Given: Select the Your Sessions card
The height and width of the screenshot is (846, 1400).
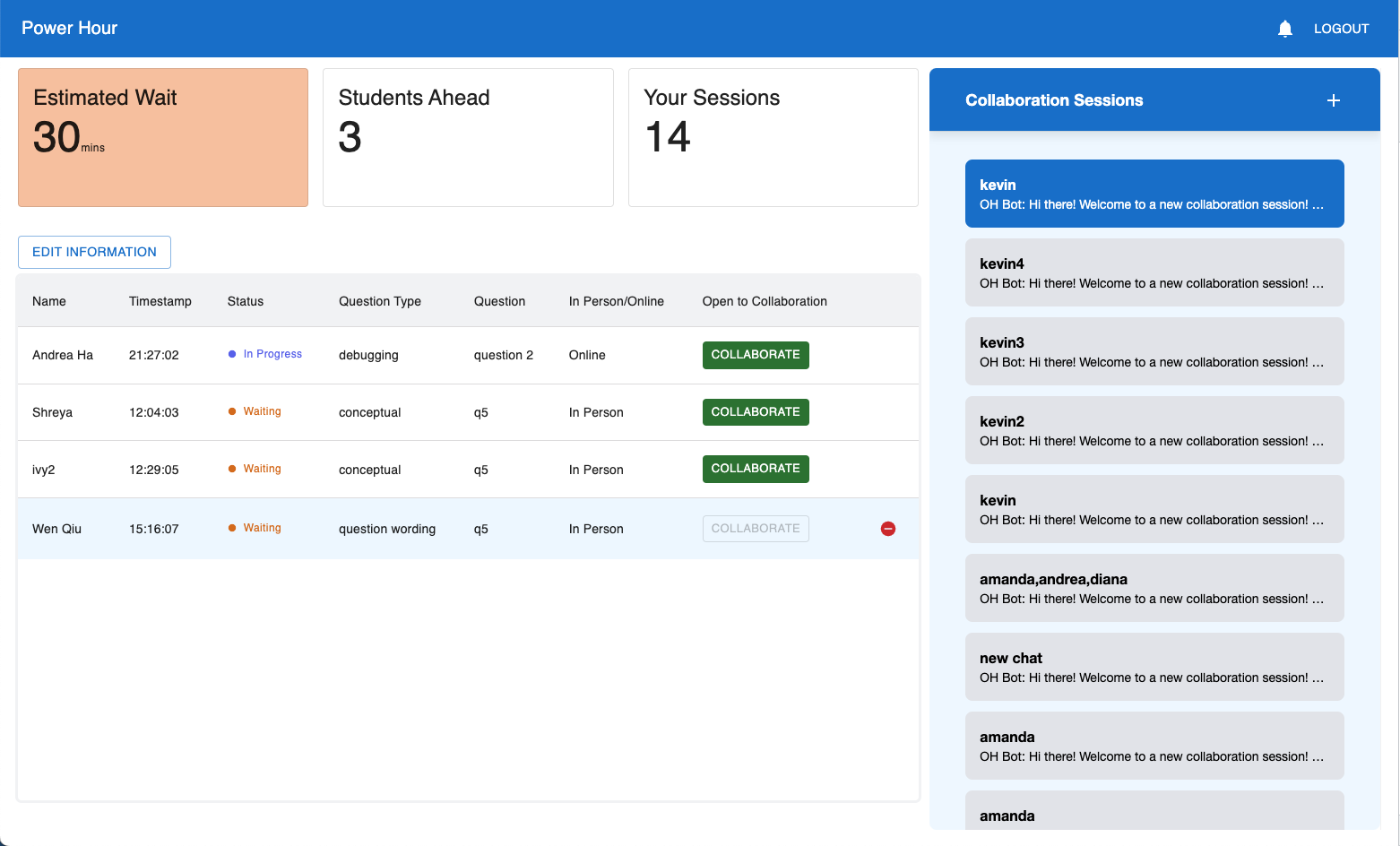Looking at the screenshot, I should pyautogui.click(x=773, y=138).
